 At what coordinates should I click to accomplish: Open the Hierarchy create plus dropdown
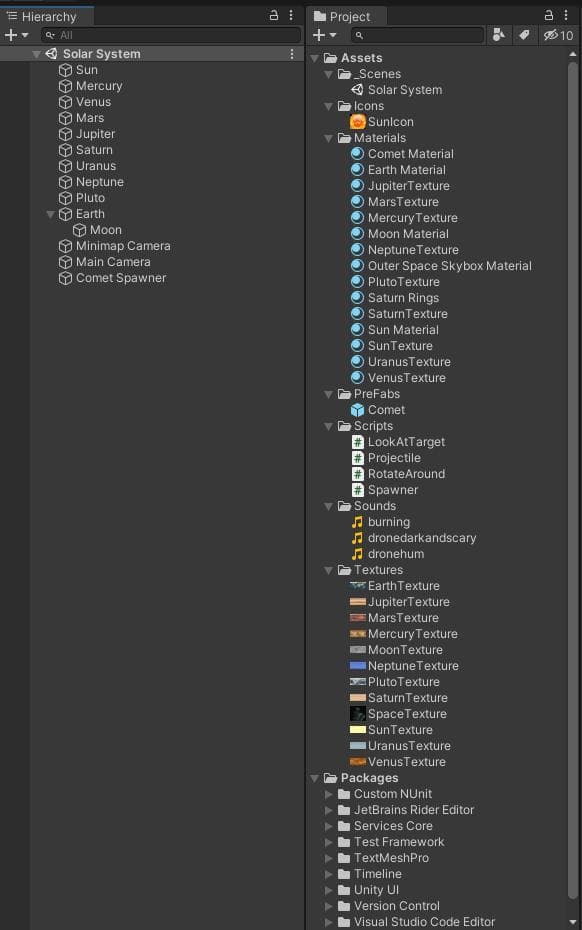pyautogui.click(x=16, y=36)
